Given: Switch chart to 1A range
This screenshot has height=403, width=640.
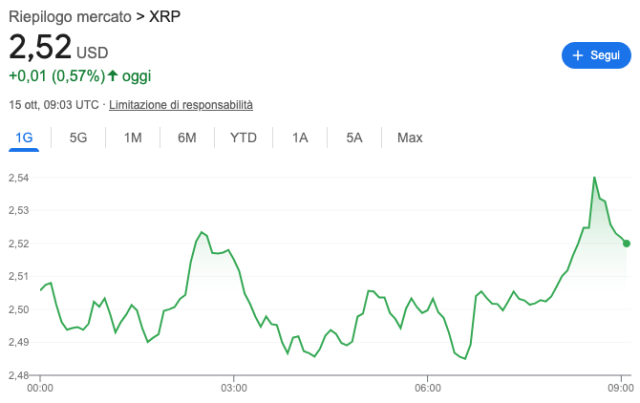Looking at the screenshot, I should coord(300,138).
